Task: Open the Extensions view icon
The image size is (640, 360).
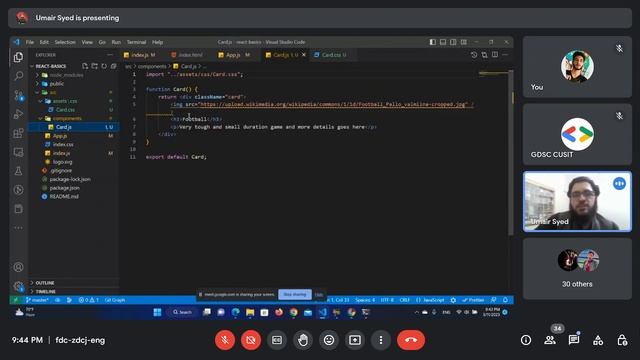Action: [x=18, y=133]
